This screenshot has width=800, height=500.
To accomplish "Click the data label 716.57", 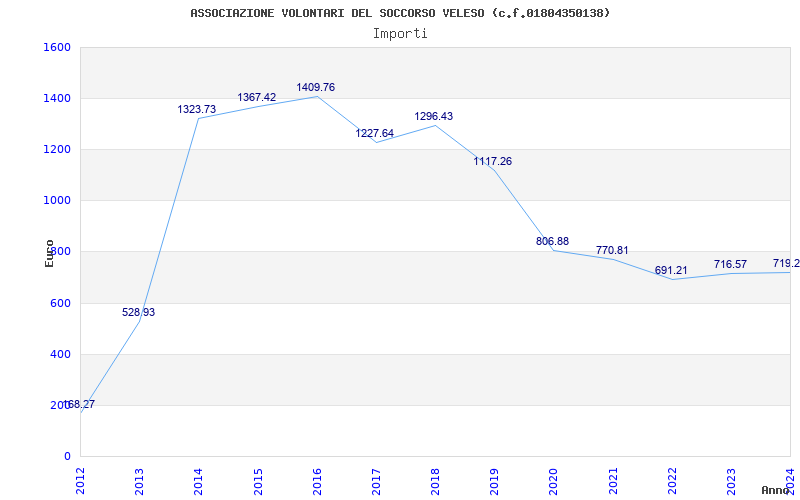I will tap(730, 264).
